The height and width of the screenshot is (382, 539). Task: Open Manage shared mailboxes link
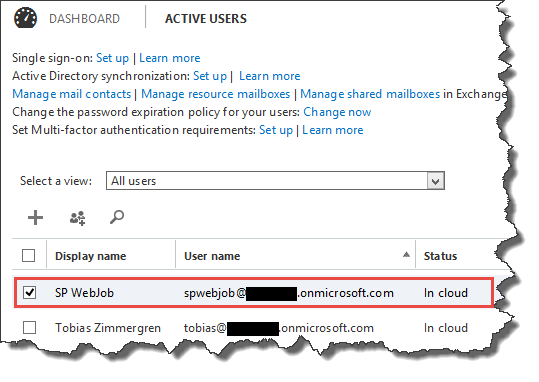click(370, 94)
